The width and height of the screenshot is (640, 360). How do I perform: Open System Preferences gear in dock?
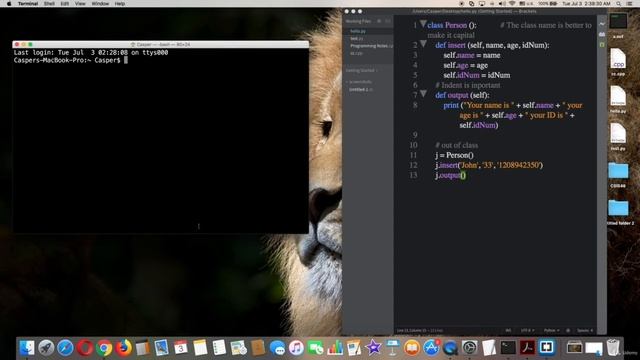click(469, 348)
